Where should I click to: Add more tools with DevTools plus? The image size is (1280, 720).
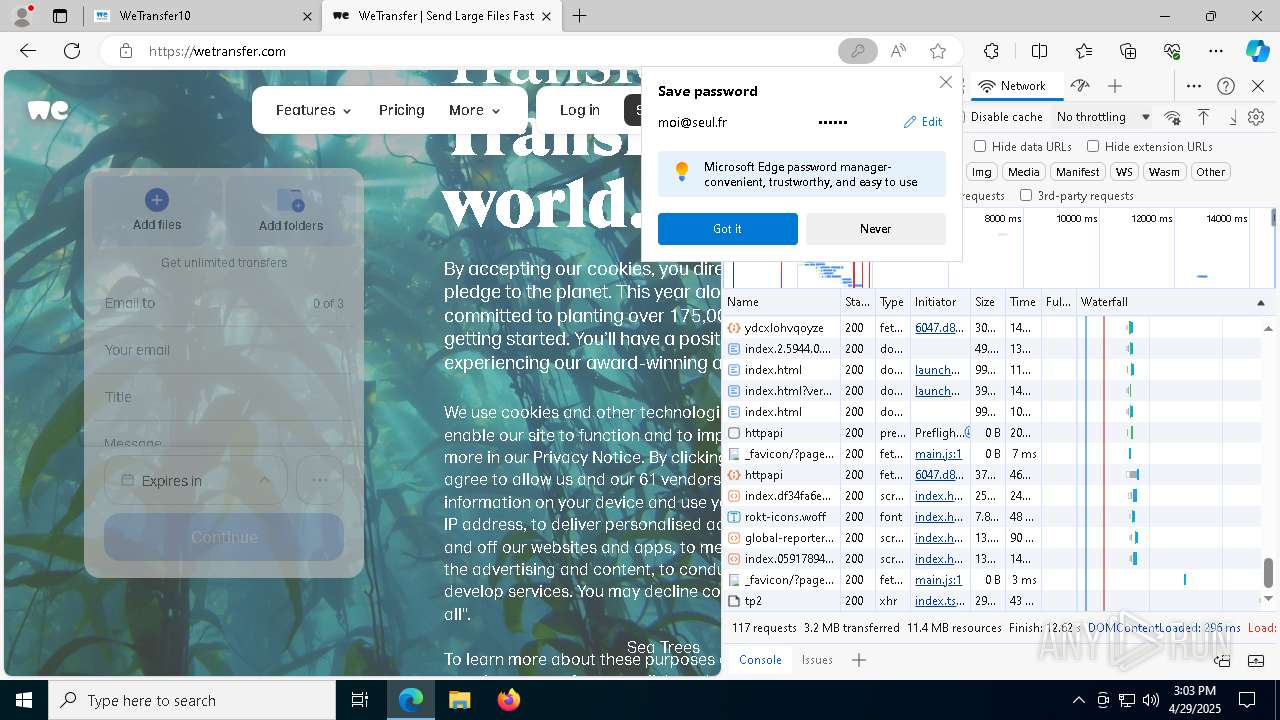click(1115, 86)
